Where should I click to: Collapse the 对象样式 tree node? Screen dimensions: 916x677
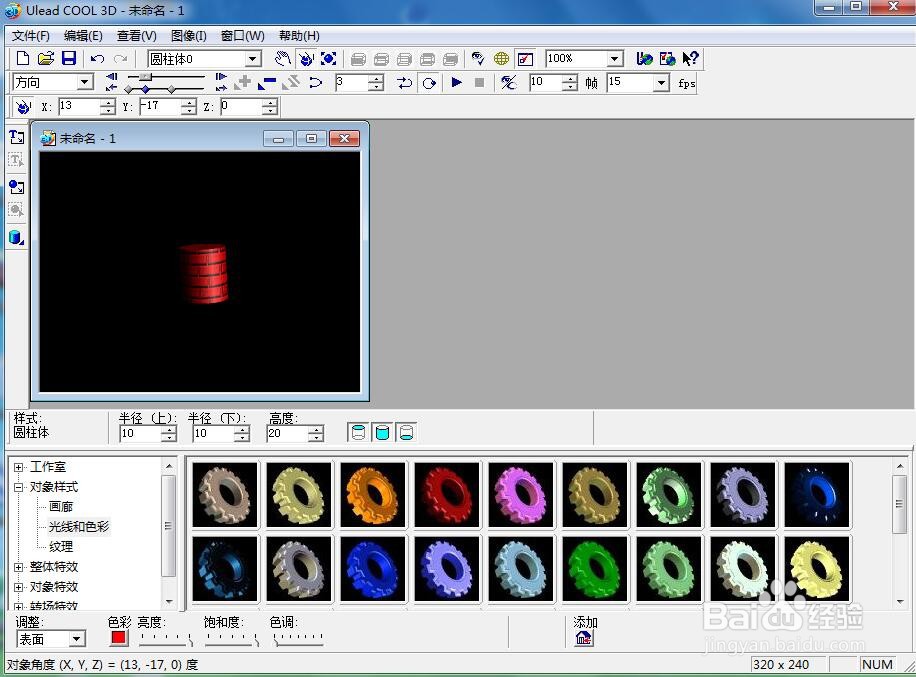pos(19,487)
